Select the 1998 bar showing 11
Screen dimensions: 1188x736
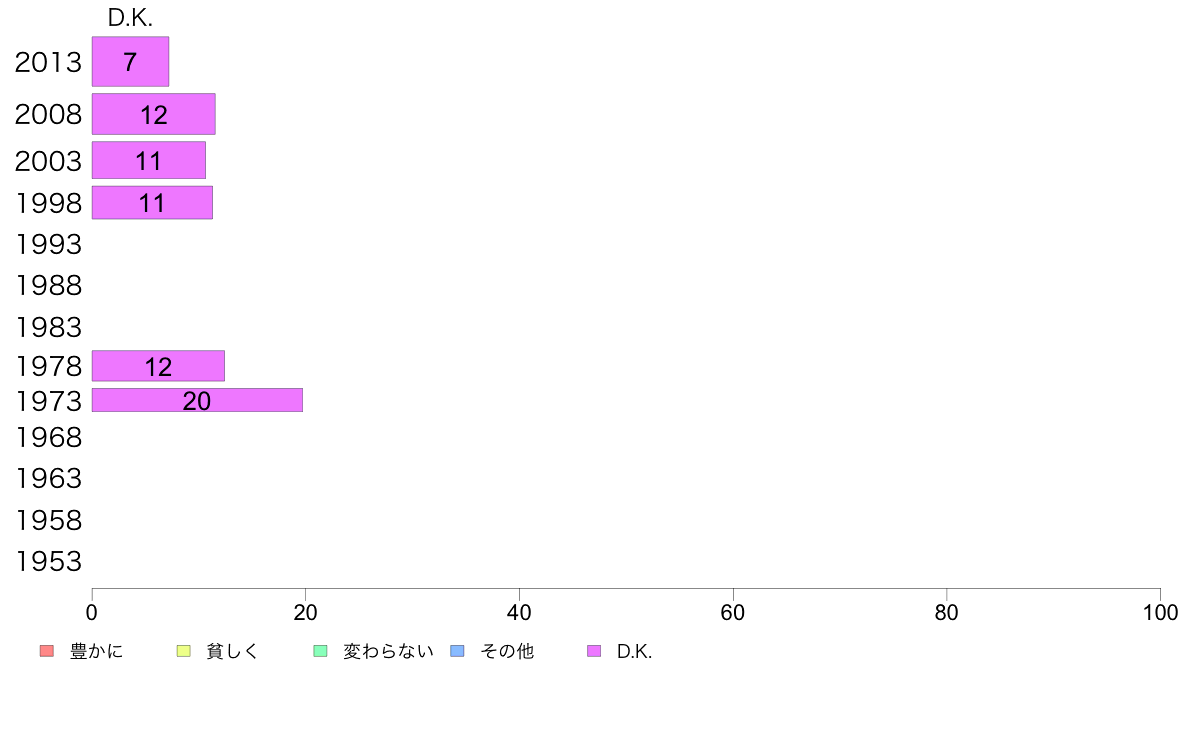(x=152, y=202)
